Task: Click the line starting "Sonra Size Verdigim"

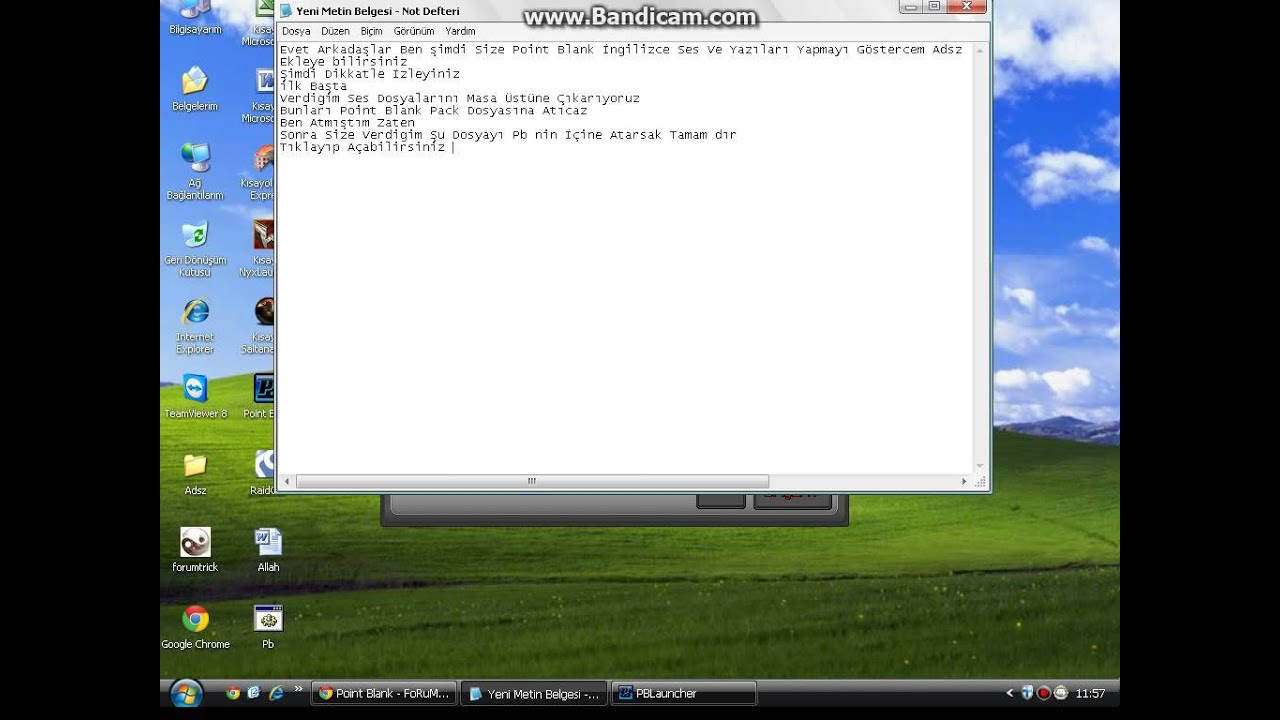Action: [508, 134]
